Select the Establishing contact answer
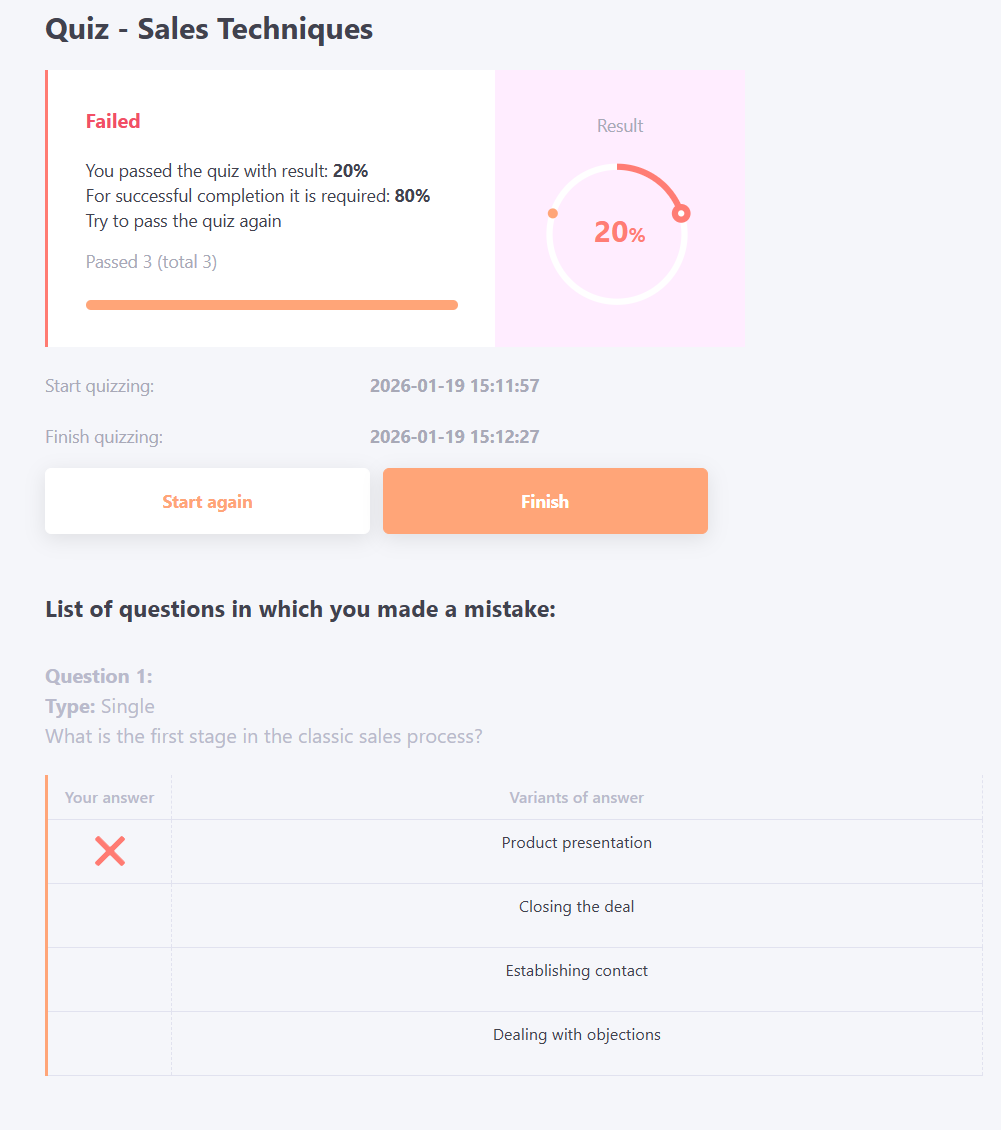The height and width of the screenshot is (1130, 1001). [x=576, y=971]
